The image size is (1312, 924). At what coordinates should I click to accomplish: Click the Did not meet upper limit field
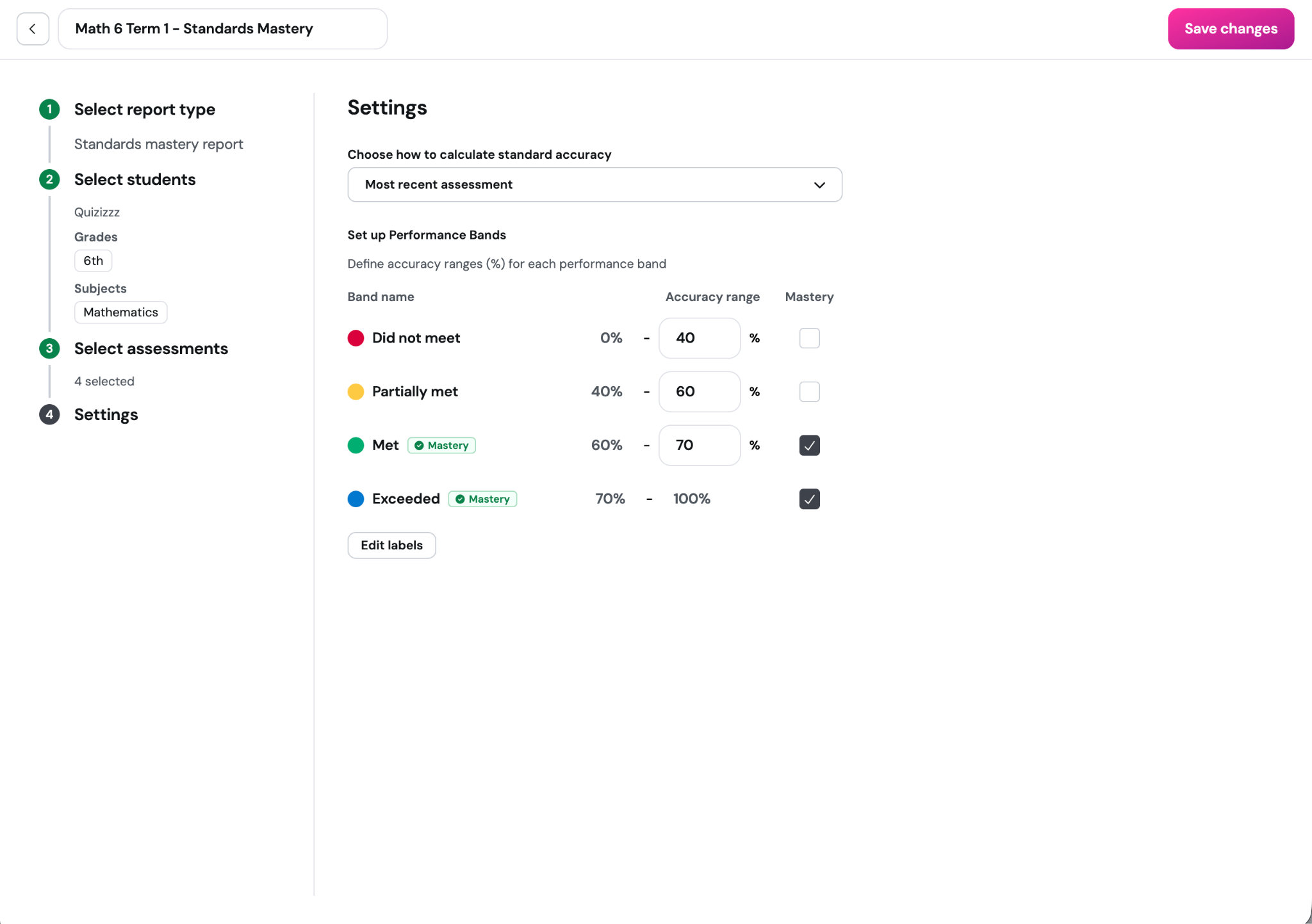point(700,338)
